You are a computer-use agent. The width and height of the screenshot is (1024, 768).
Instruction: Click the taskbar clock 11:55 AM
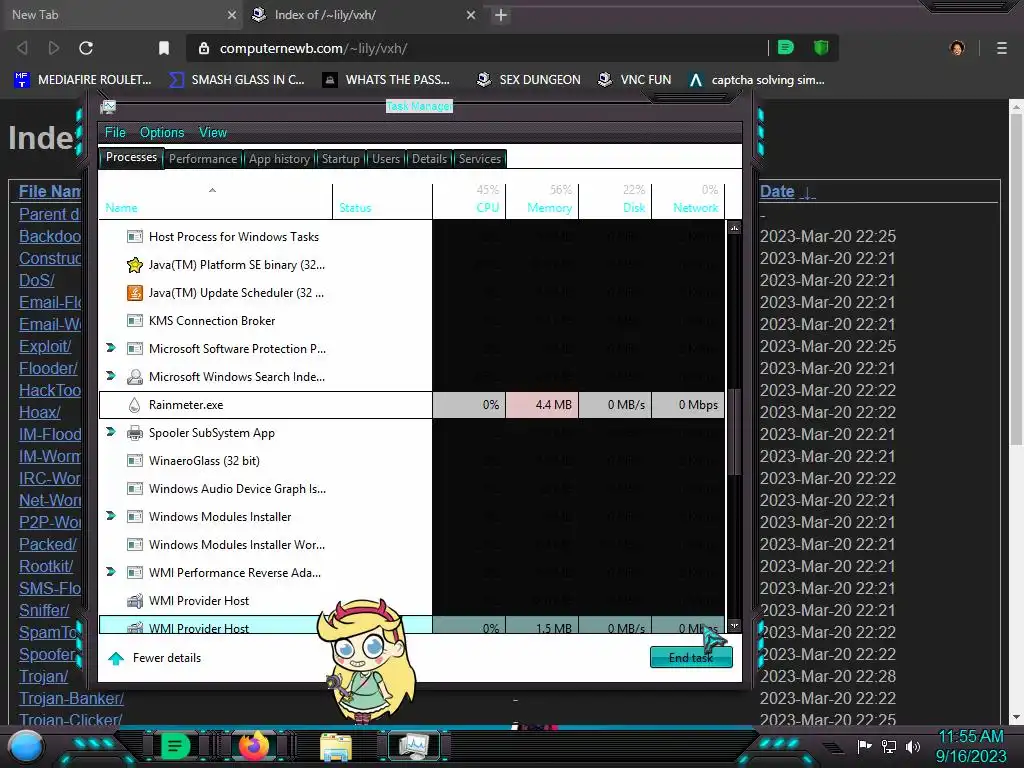point(970,737)
